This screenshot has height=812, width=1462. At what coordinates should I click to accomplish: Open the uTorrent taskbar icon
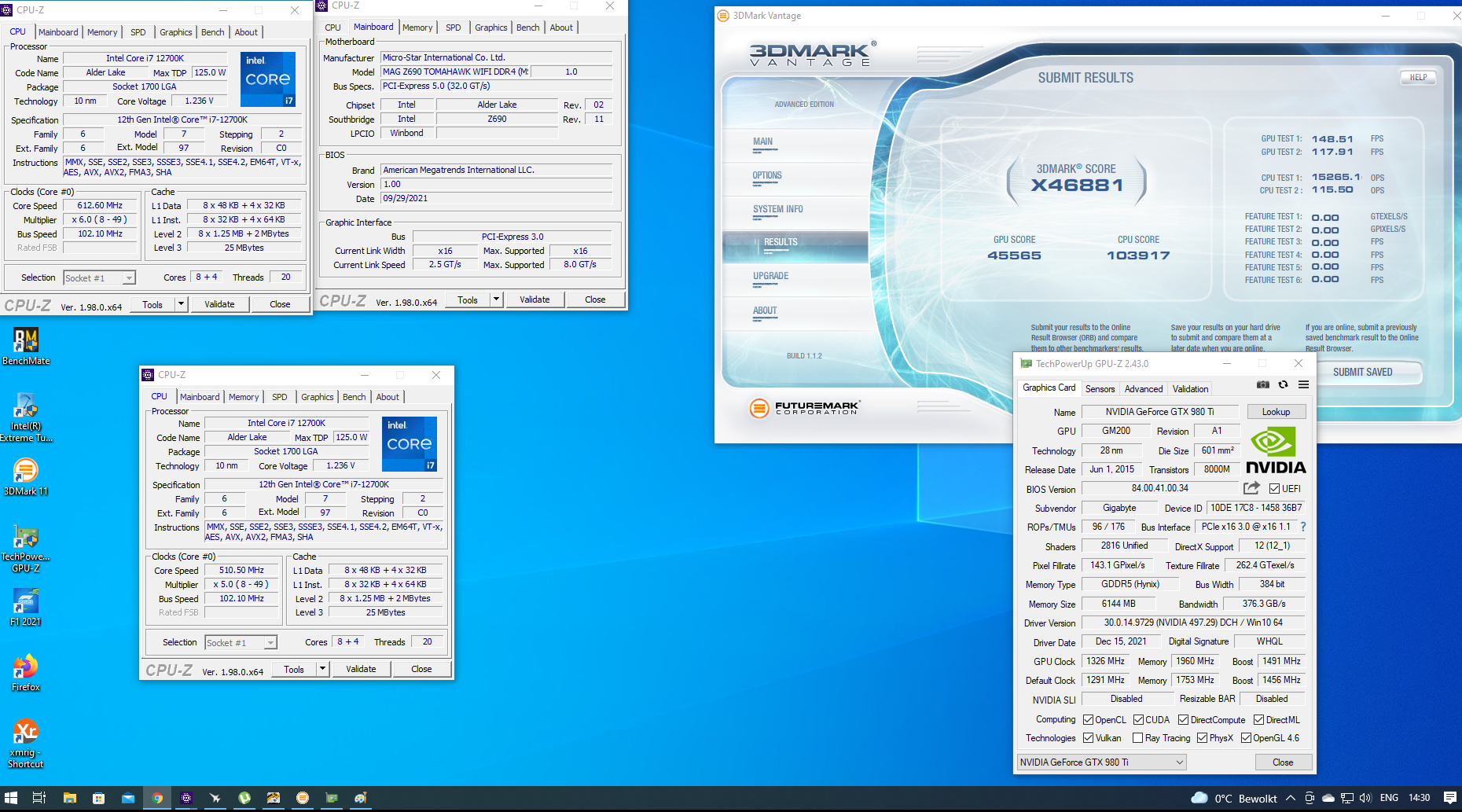(x=244, y=798)
